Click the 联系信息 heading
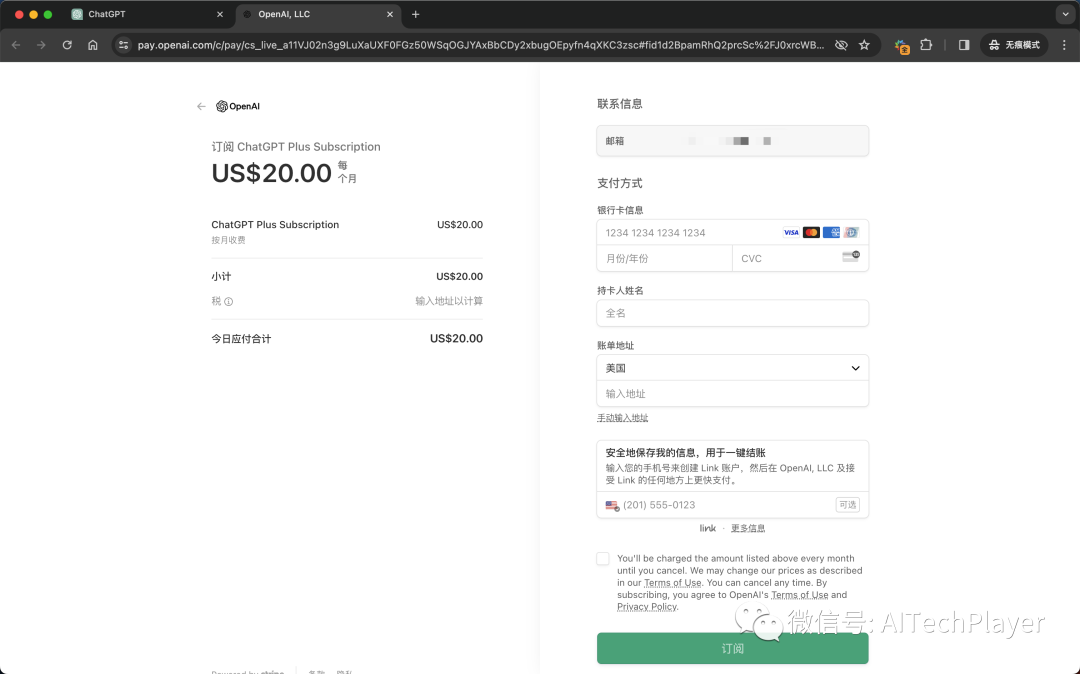Viewport: 1080px width, 674px height. [620, 104]
